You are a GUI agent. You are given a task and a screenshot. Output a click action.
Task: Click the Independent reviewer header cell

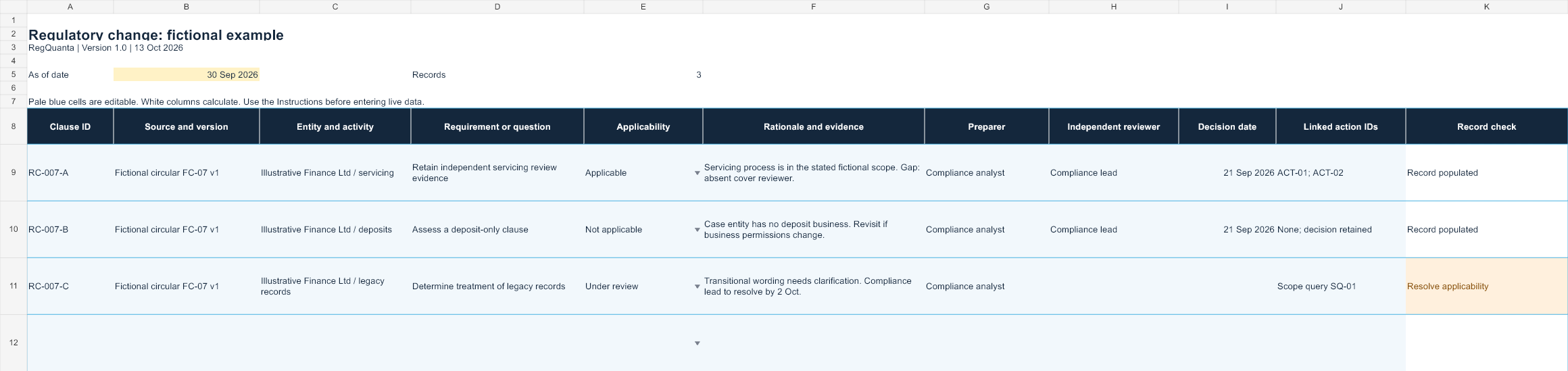[x=1114, y=126]
